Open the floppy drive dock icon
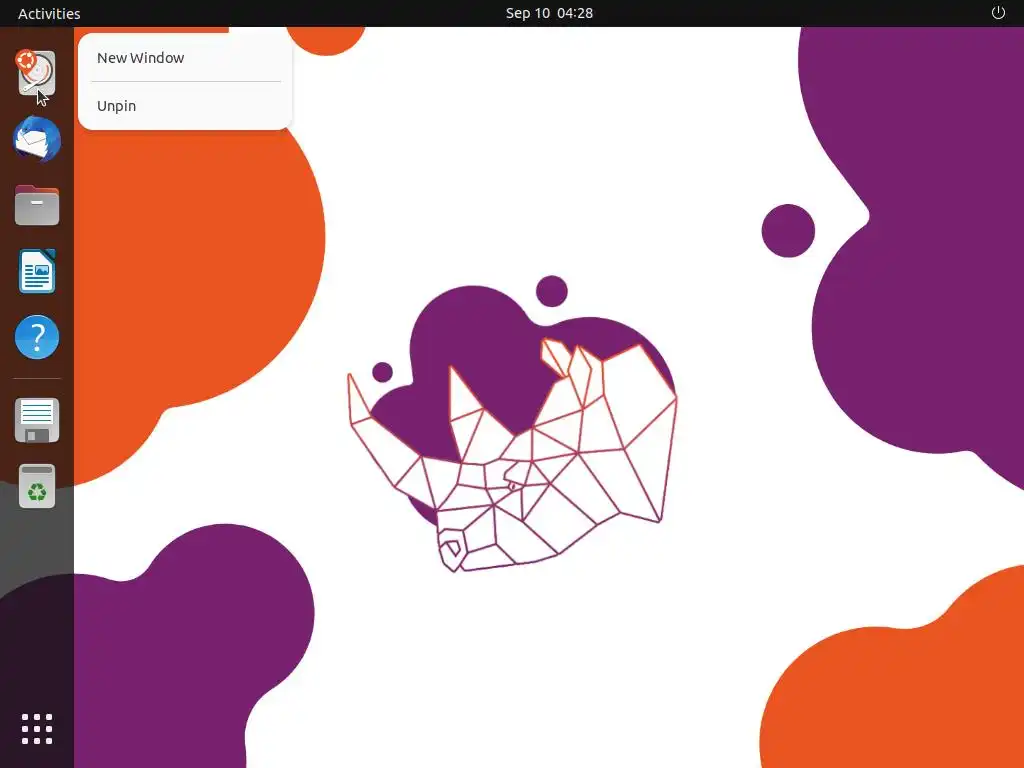This screenshot has width=1024, height=768. 37,421
